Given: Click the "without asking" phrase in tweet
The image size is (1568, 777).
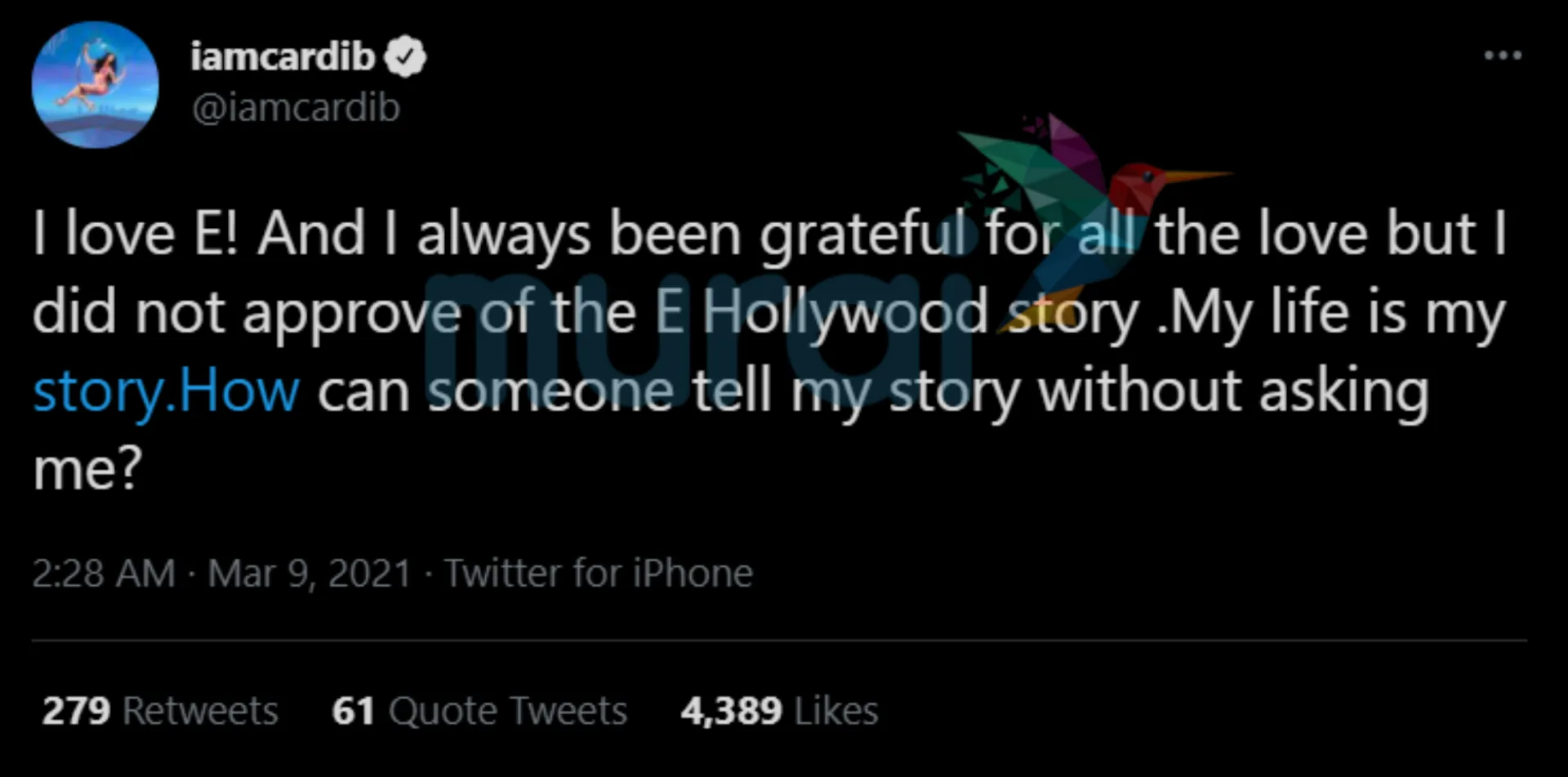Looking at the screenshot, I should 1233,391.
